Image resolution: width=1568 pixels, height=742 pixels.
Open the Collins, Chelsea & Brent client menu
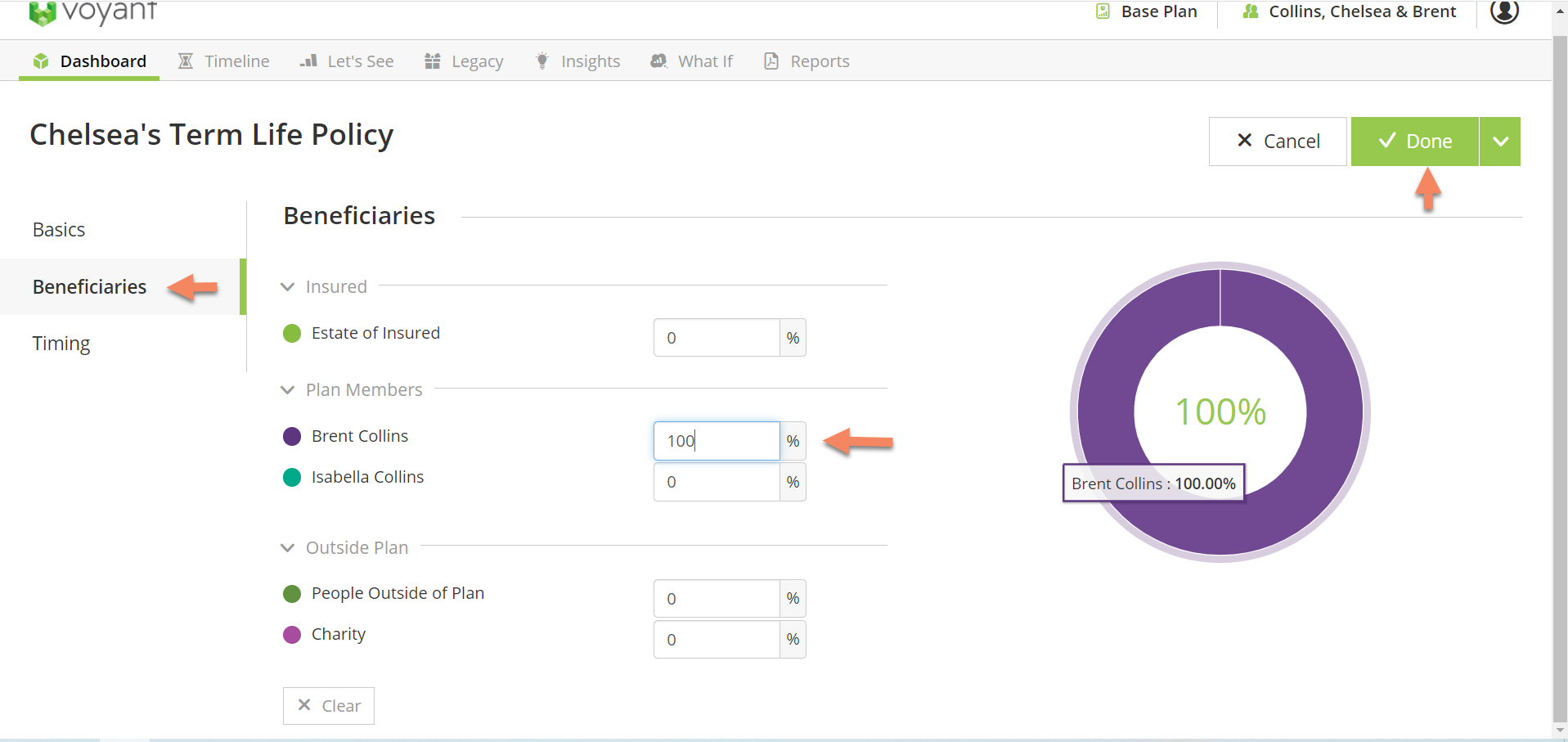click(1350, 11)
